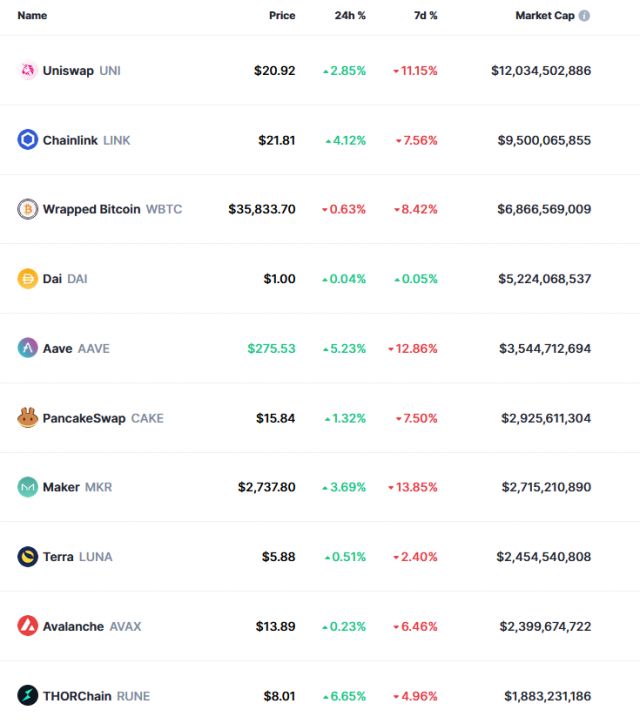
Task: Sort by the Price column header
Action: tap(282, 16)
